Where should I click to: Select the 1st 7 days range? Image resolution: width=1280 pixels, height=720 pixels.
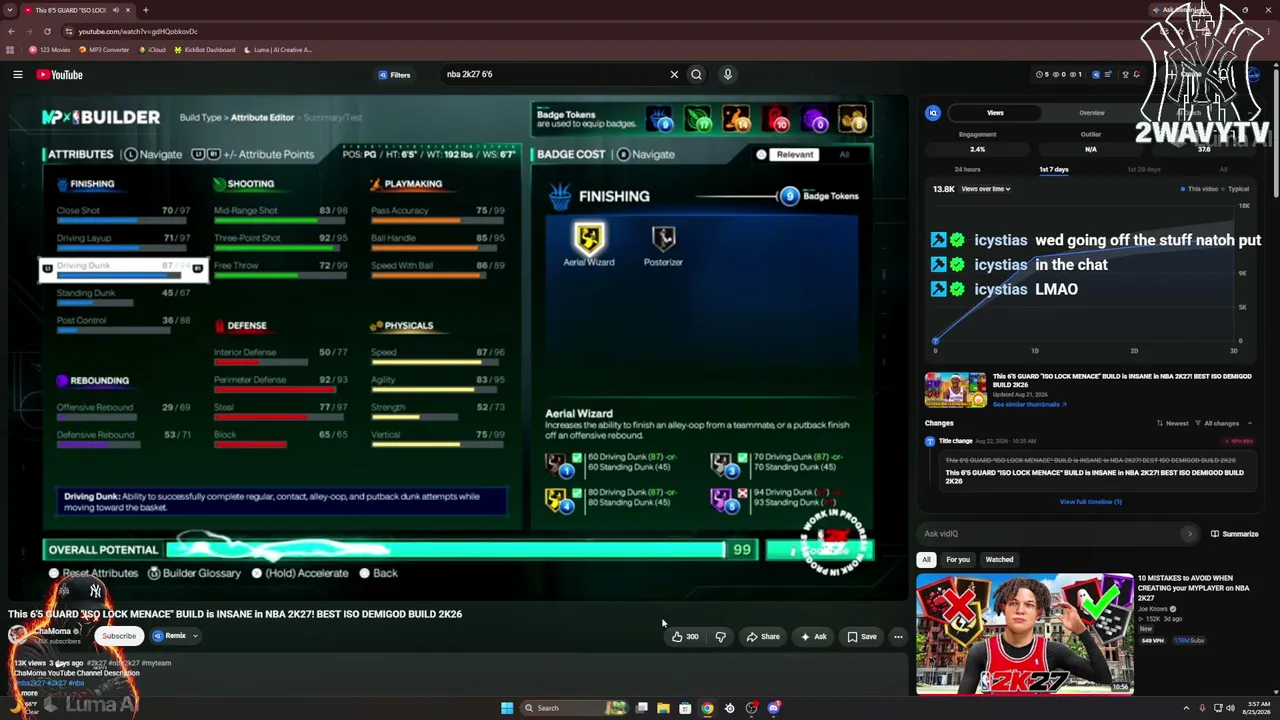coord(1053,169)
